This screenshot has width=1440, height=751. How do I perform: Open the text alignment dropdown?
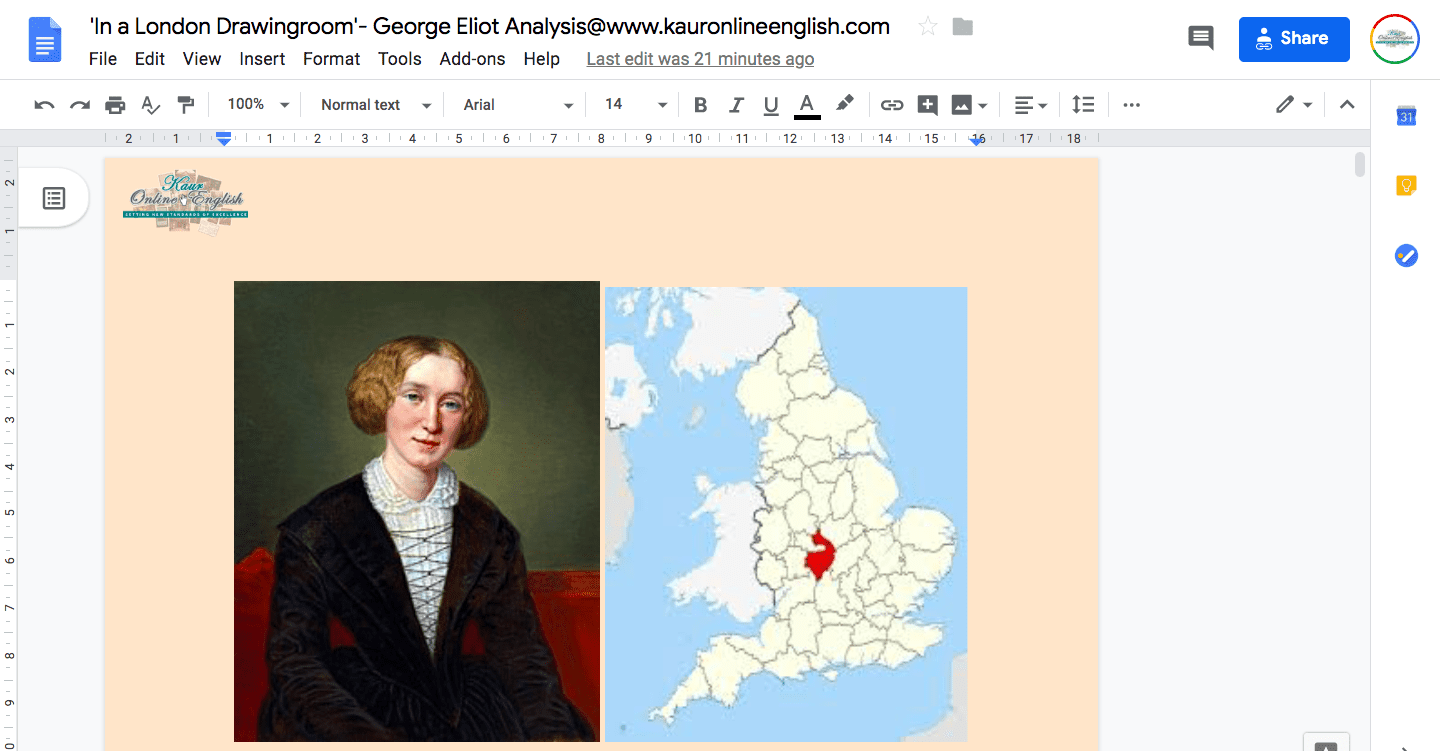point(1030,105)
